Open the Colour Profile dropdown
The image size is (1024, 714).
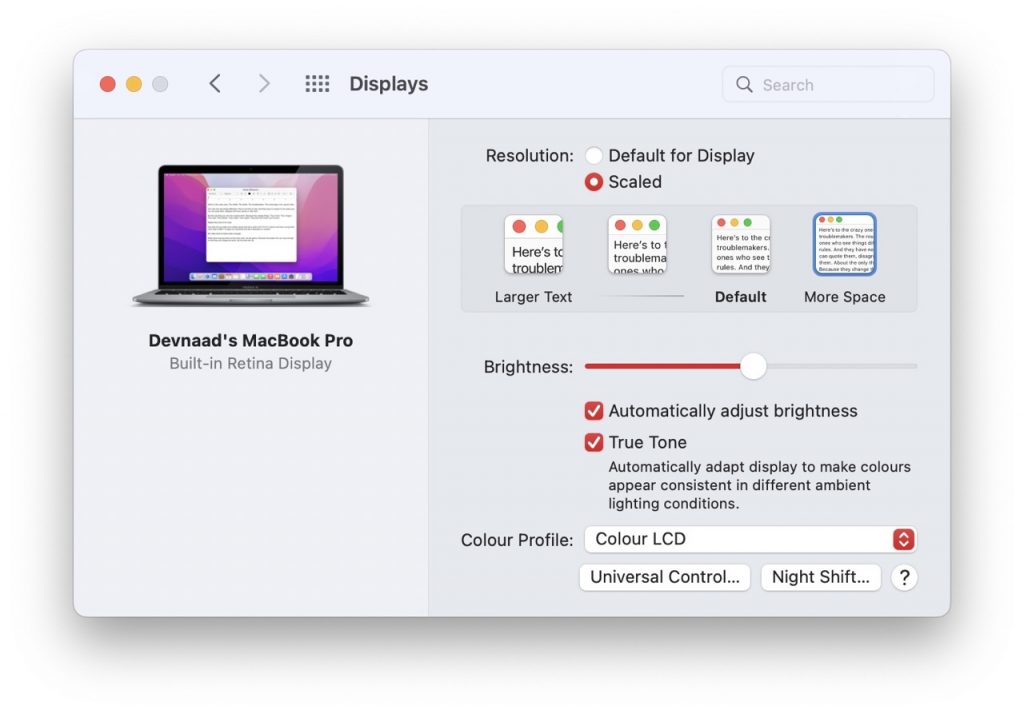[751, 539]
